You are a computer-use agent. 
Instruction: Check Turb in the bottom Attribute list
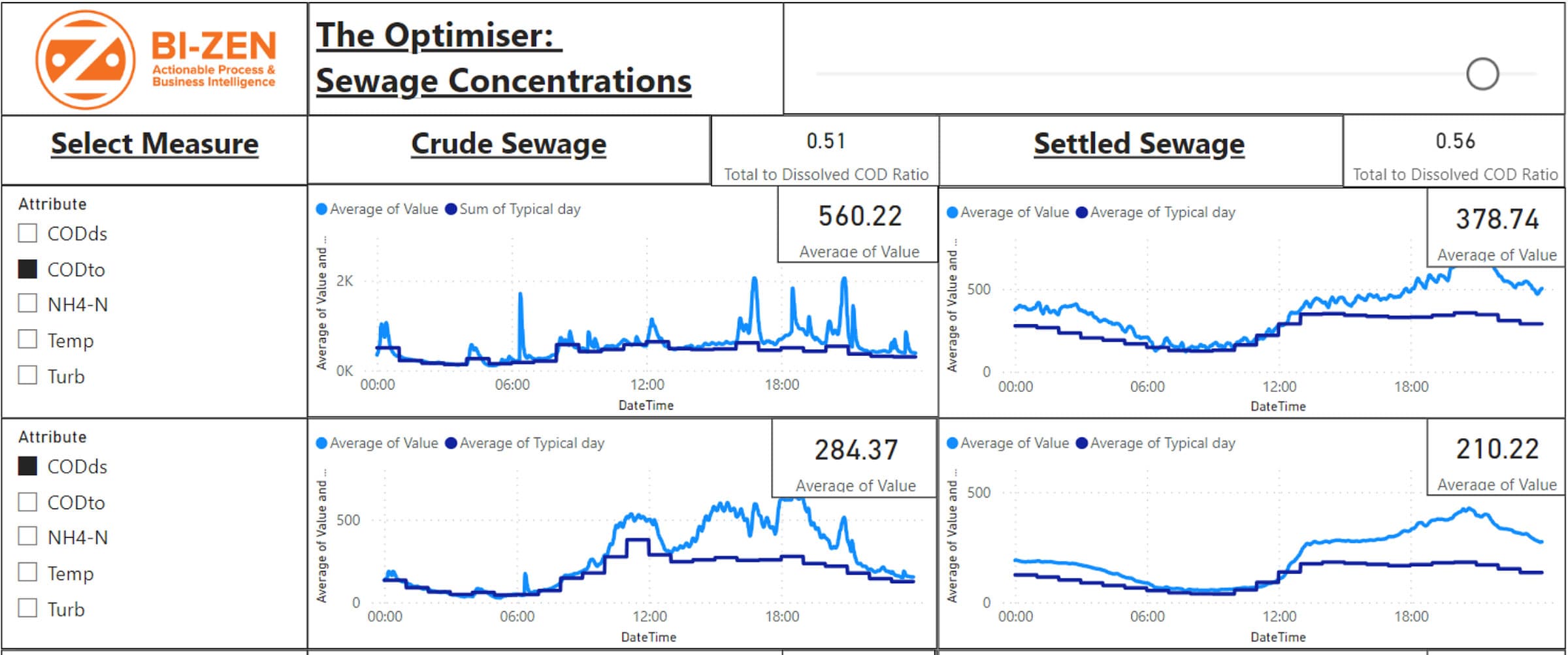click(x=27, y=609)
